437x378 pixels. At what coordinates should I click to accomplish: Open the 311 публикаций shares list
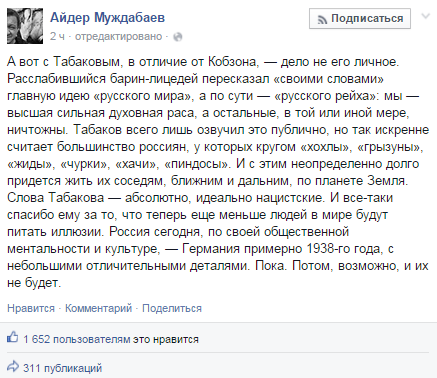pyautogui.click(x=62, y=368)
